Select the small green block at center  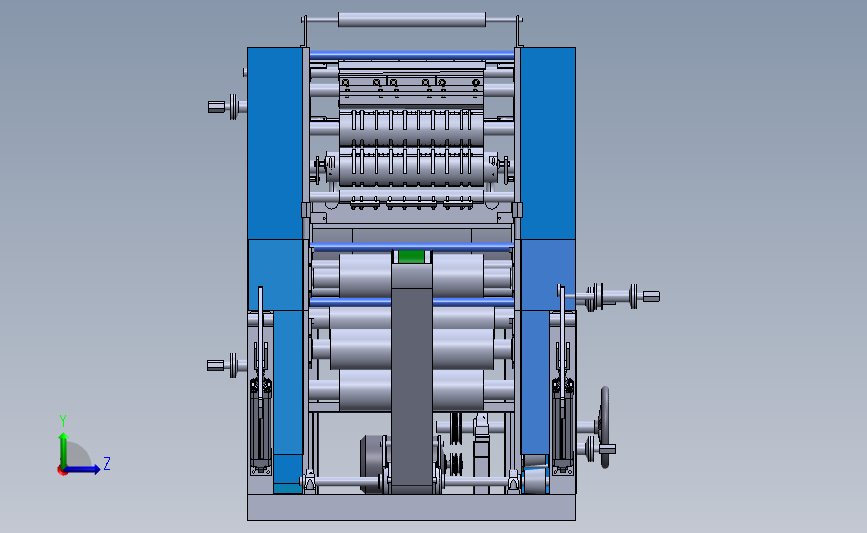(x=411, y=257)
